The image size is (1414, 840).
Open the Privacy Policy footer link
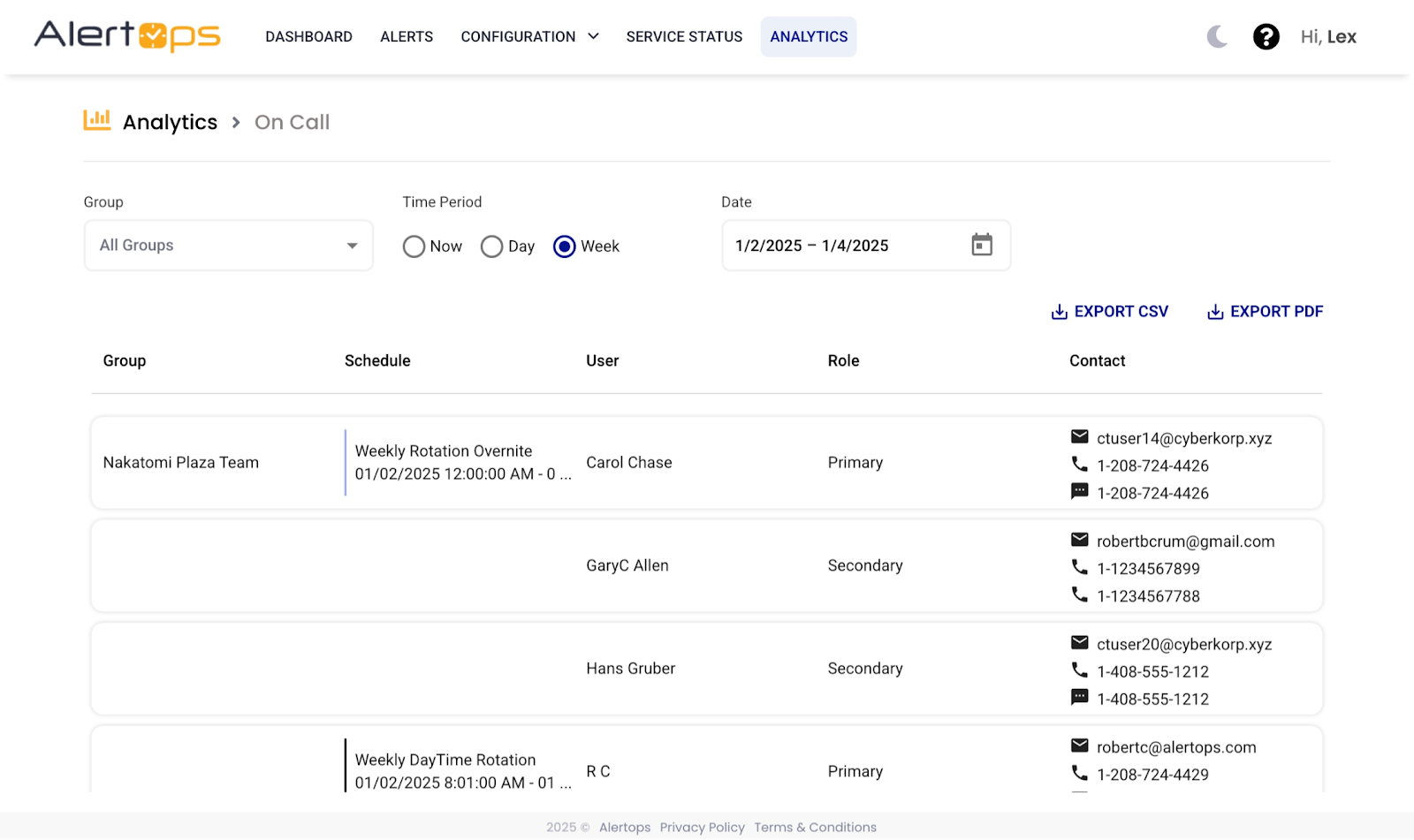click(x=702, y=827)
